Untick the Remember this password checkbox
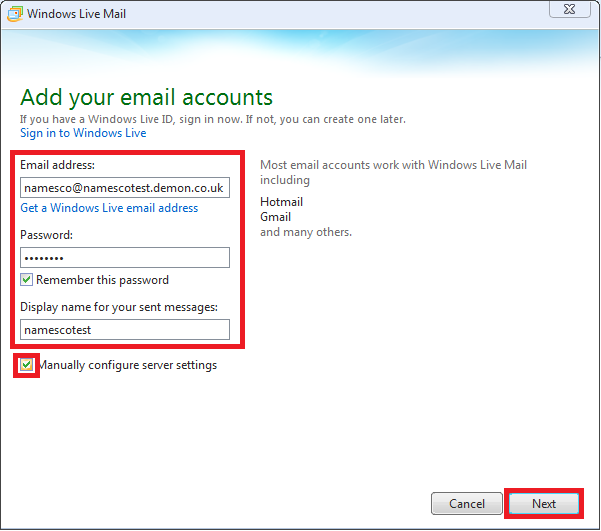This screenshot has height=531, width=601. point(26,280)
